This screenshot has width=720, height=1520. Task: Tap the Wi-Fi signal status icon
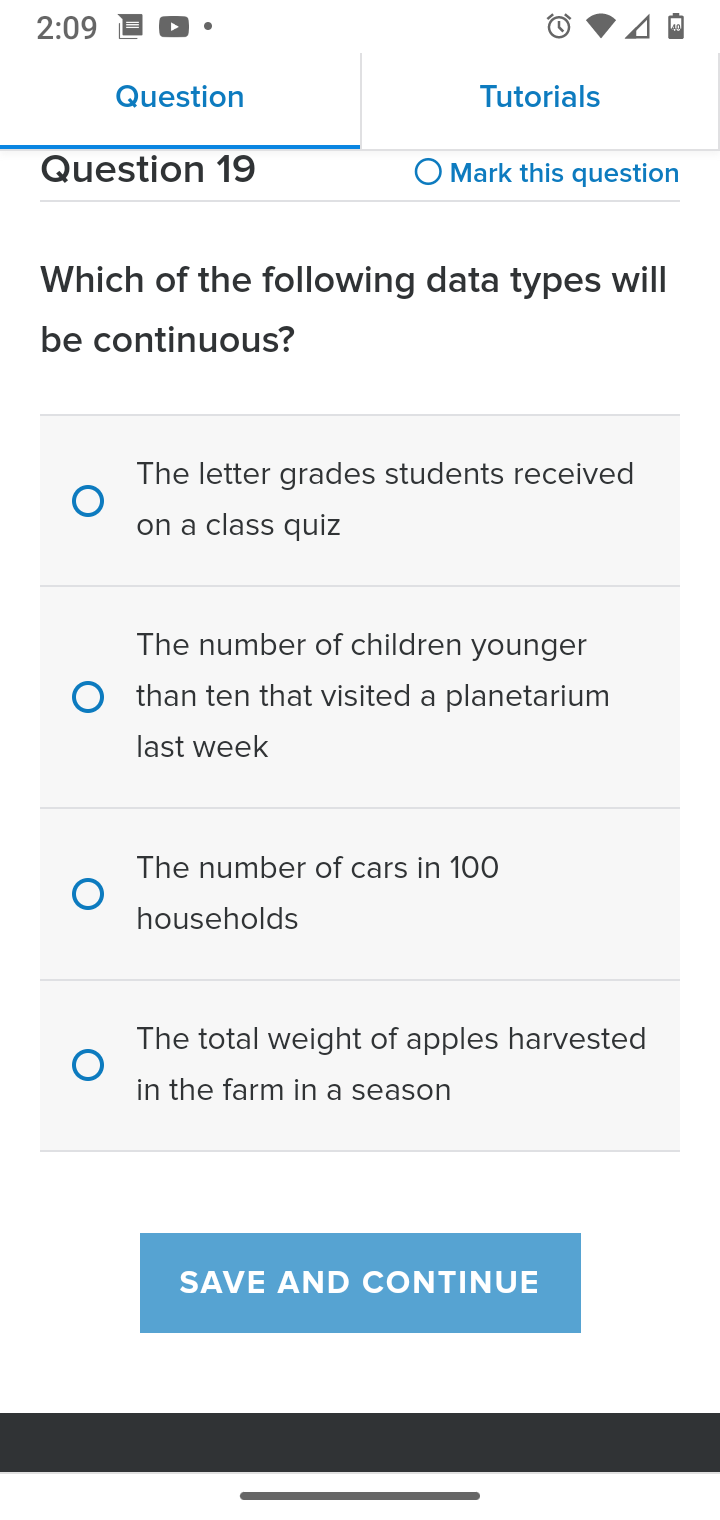(600, 27)
